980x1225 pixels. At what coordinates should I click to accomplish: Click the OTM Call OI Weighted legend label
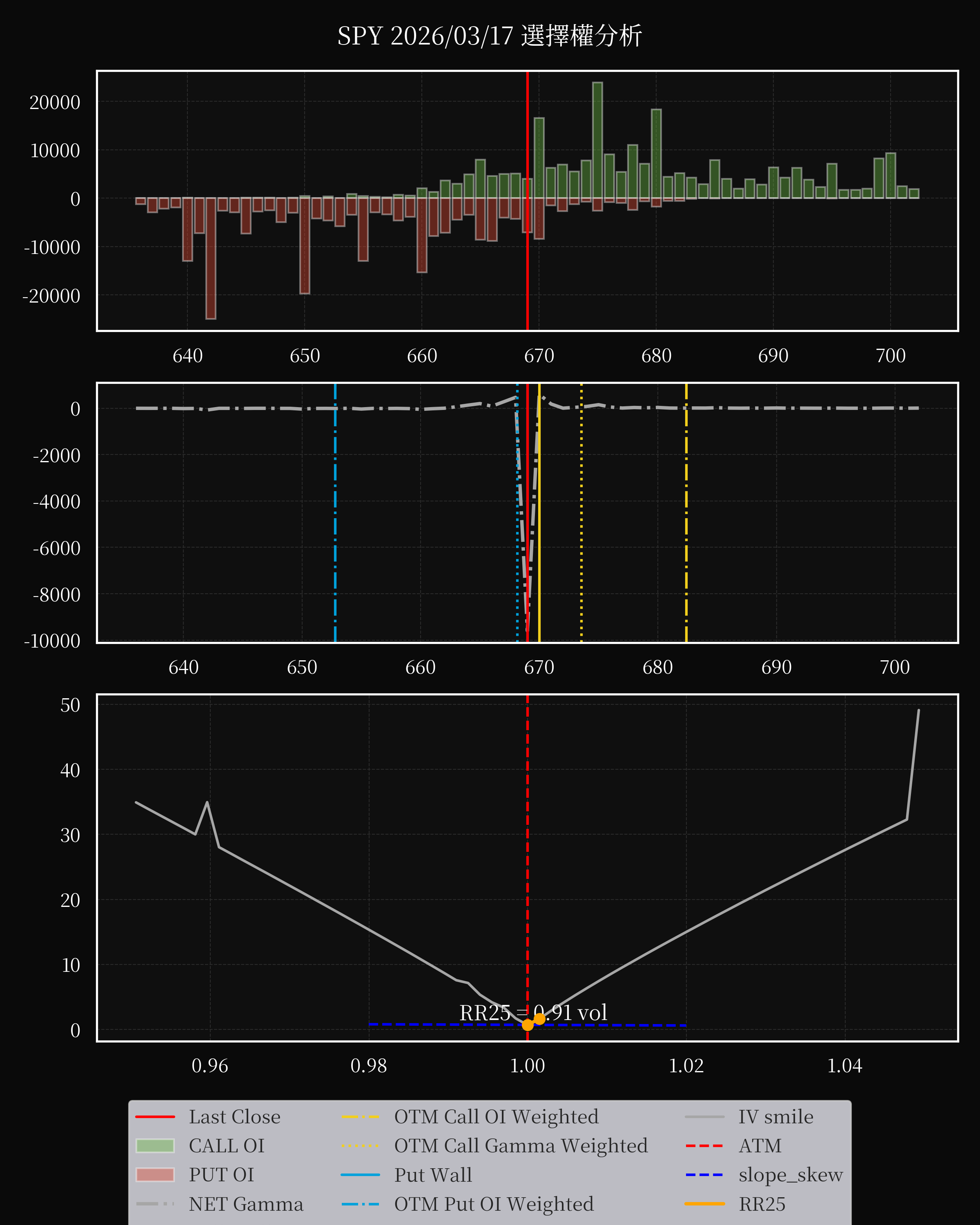497,1116
